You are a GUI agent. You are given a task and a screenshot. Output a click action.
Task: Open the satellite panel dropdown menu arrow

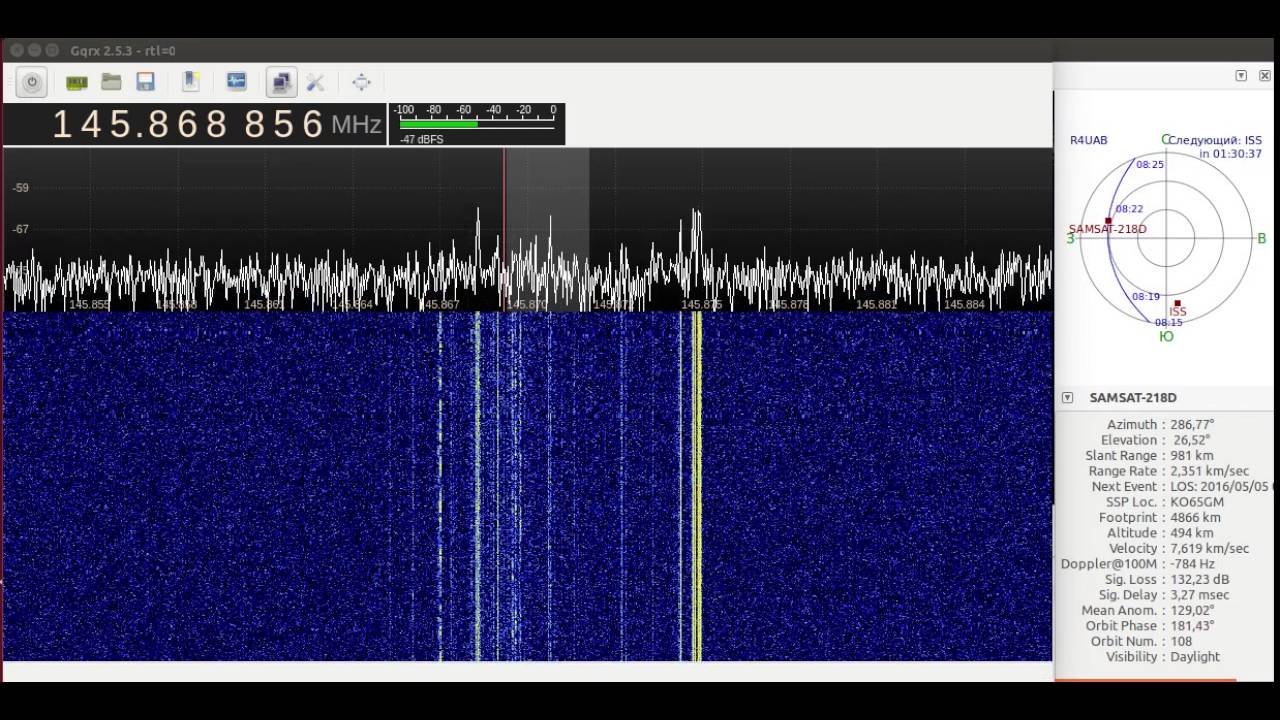pos(1241,76)
